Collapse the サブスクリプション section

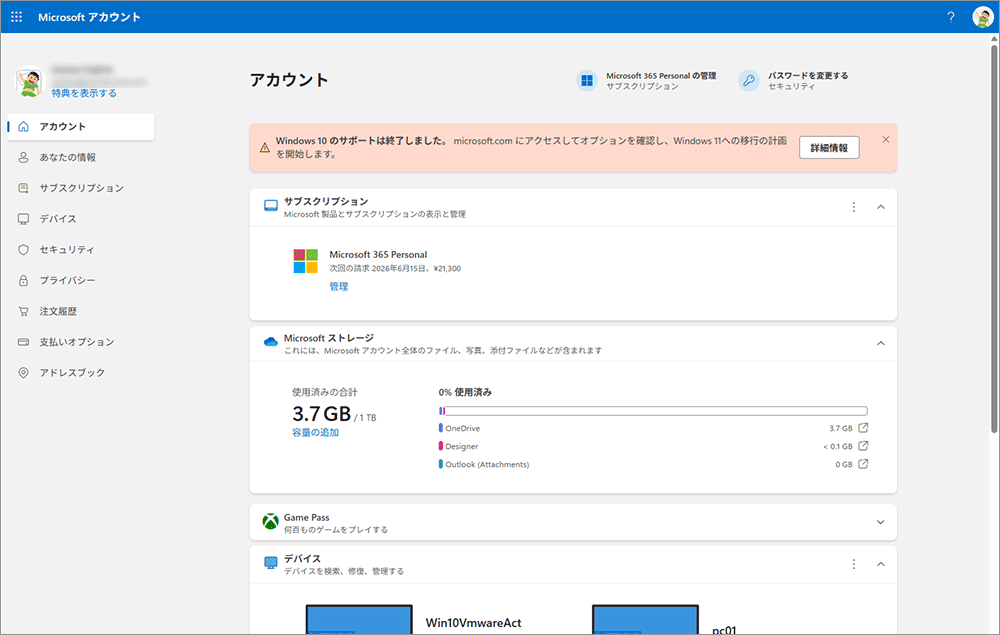[x=880, y=207]
